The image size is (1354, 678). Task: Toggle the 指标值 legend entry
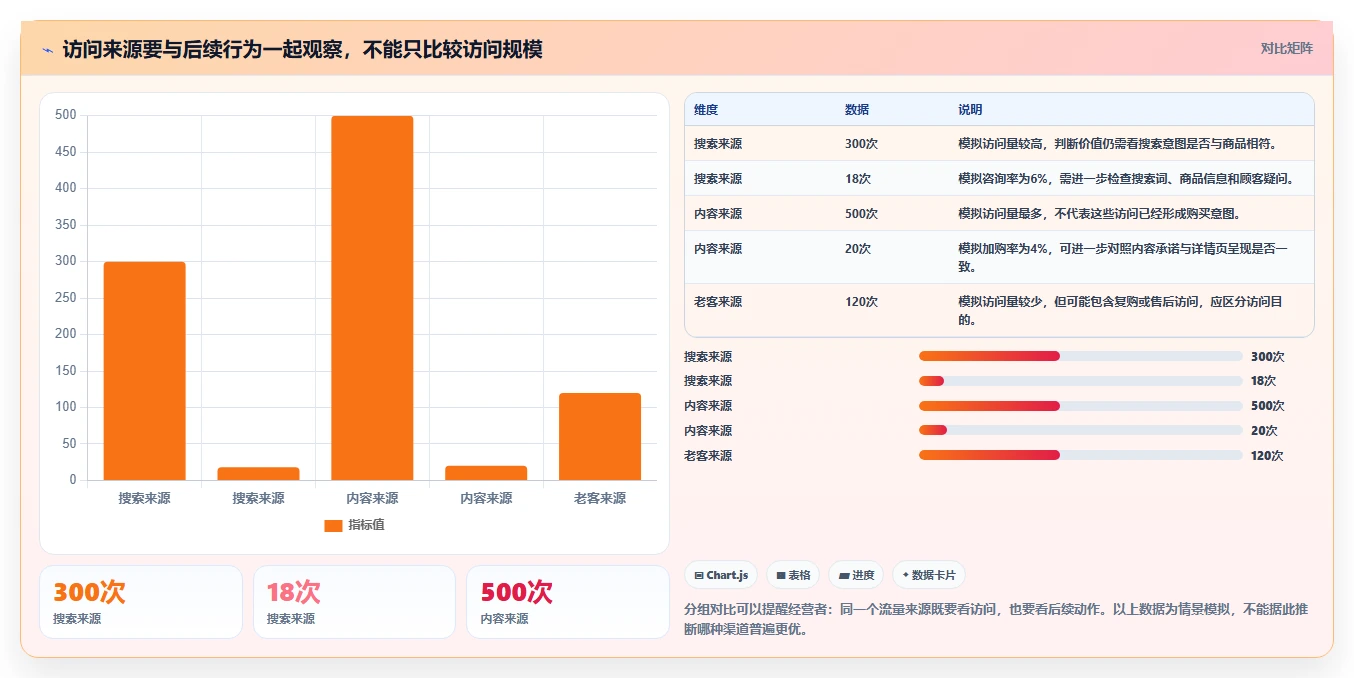click(354, 525)
